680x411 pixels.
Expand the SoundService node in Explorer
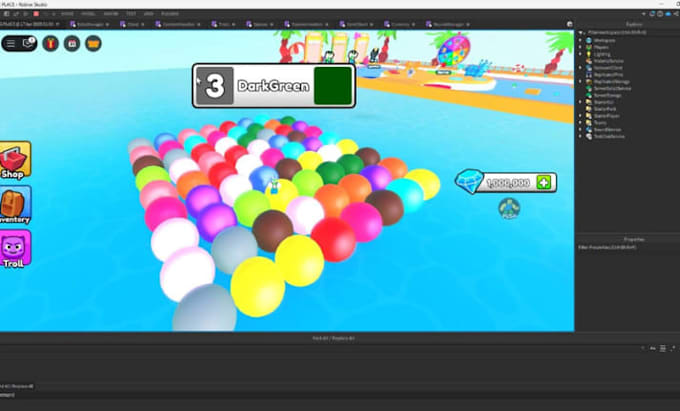click(580, 130)
